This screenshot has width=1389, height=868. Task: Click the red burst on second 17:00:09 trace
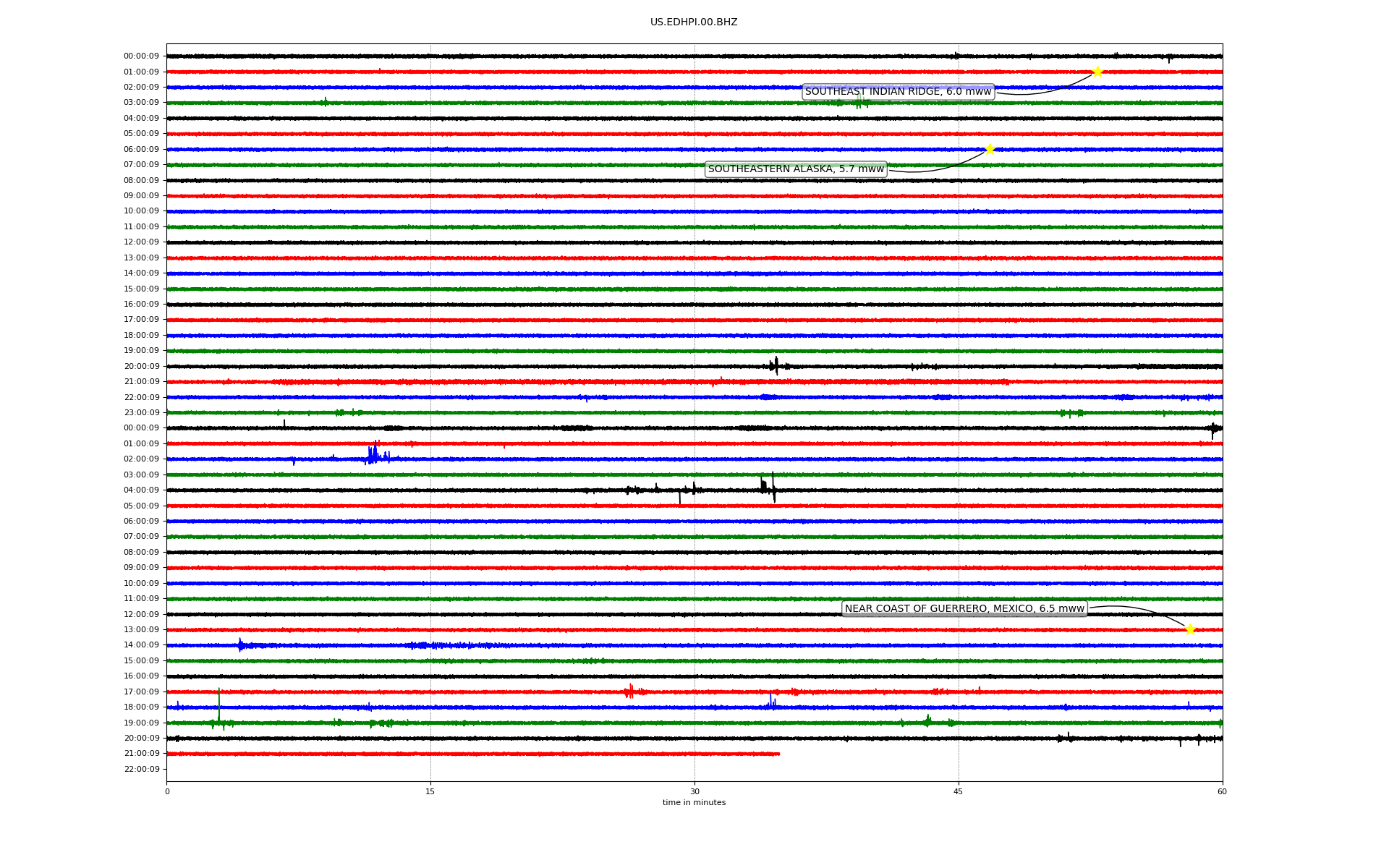tap(630, 692)
